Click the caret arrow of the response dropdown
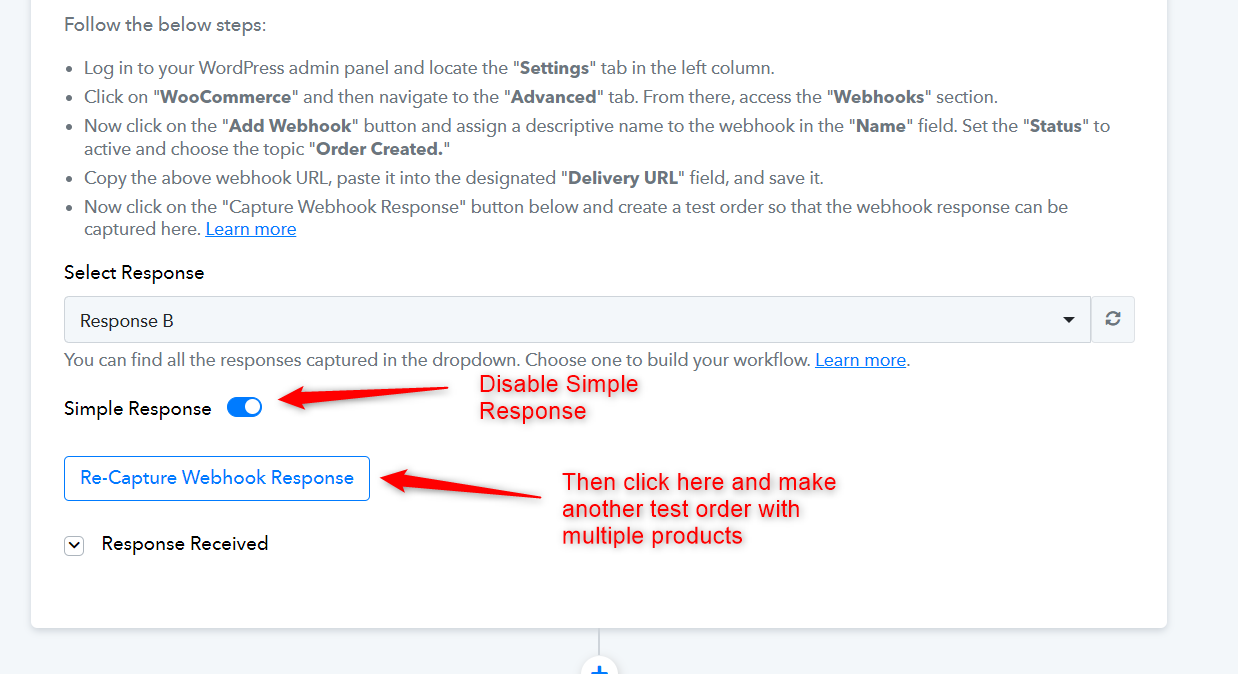Image resolution: width=1238 pixels, height=674 pixels. click(1069, 320)
